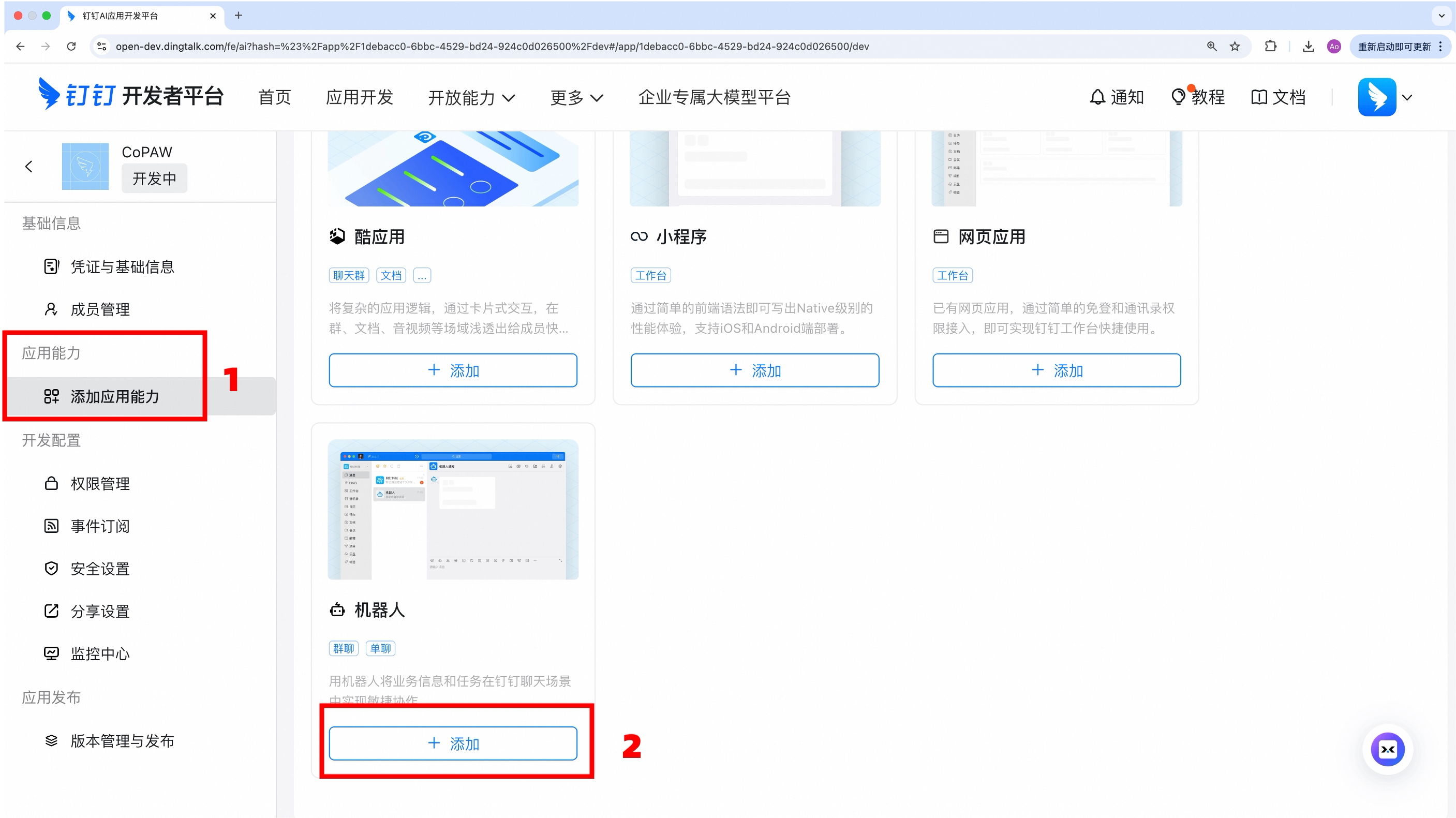Open 企业专属大模型平台 nav item
The width and height of the screenshot is (1456, 818).
(715, 97)
